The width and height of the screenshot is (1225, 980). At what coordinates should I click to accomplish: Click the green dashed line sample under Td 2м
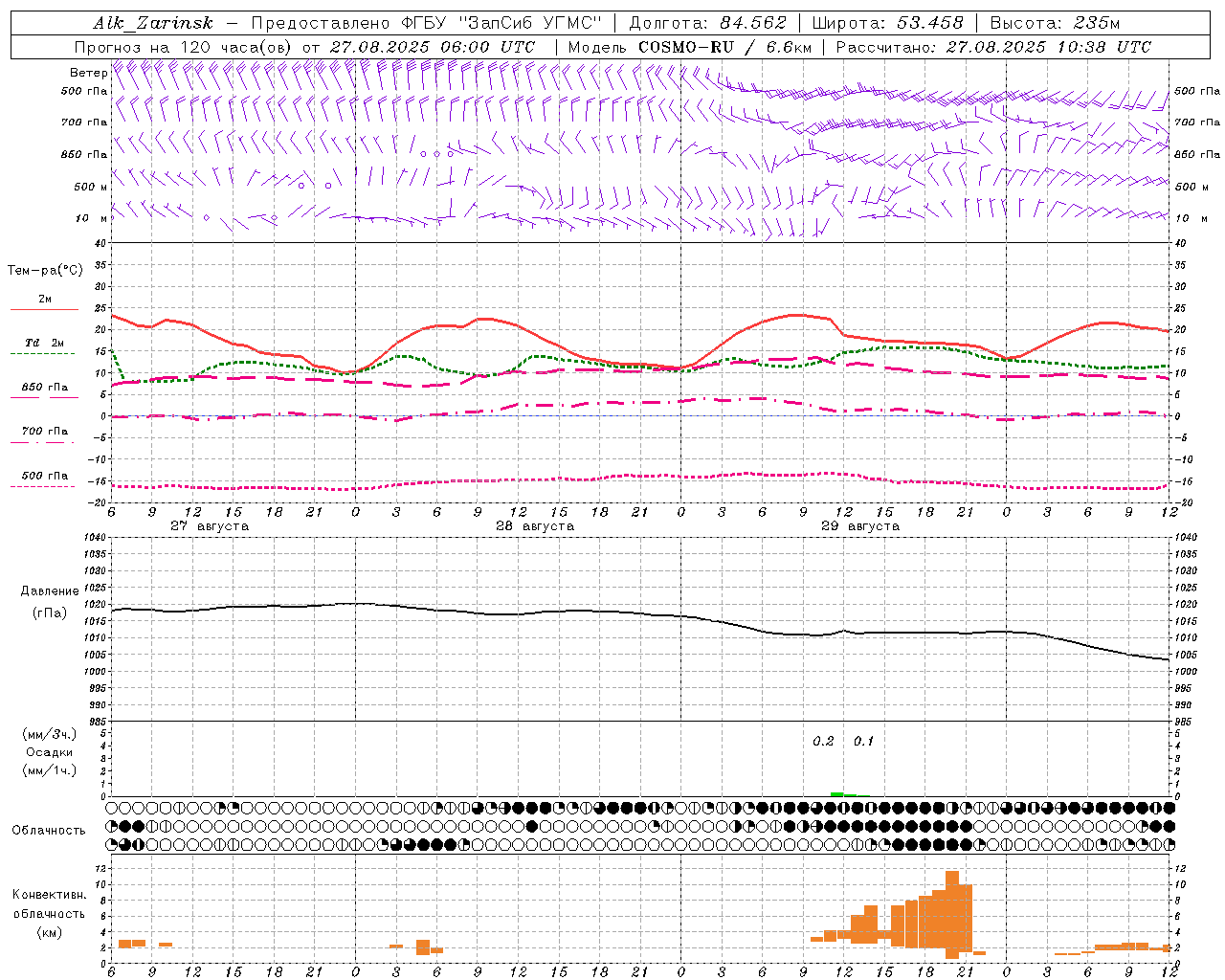tap(44, 354)
